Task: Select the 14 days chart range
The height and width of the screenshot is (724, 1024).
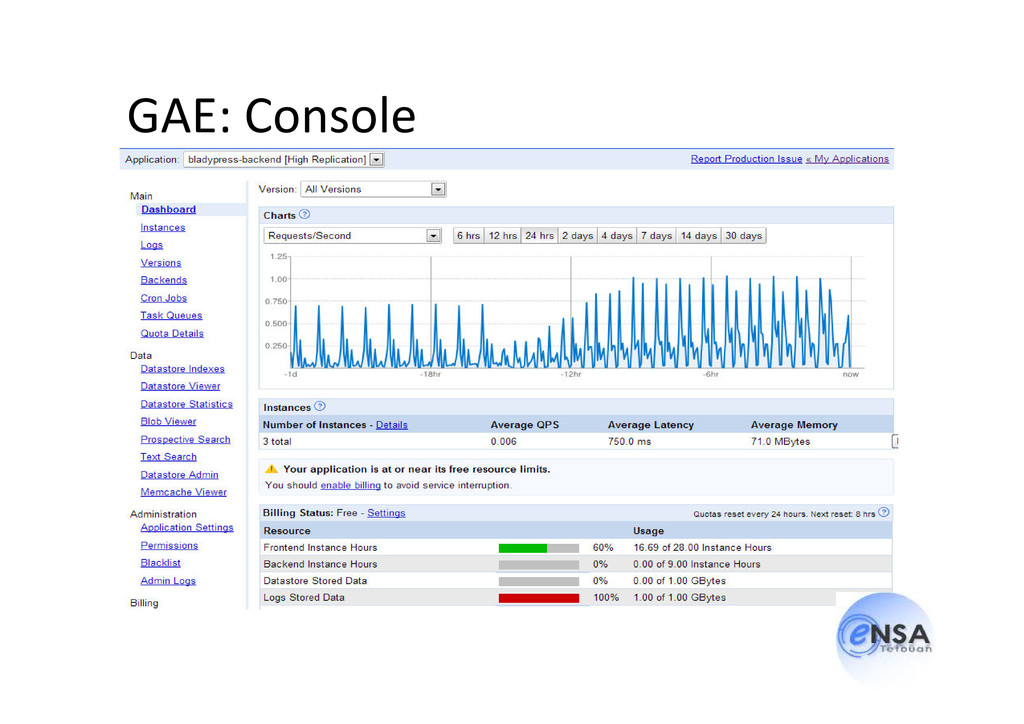Action: tap(698, 236)
